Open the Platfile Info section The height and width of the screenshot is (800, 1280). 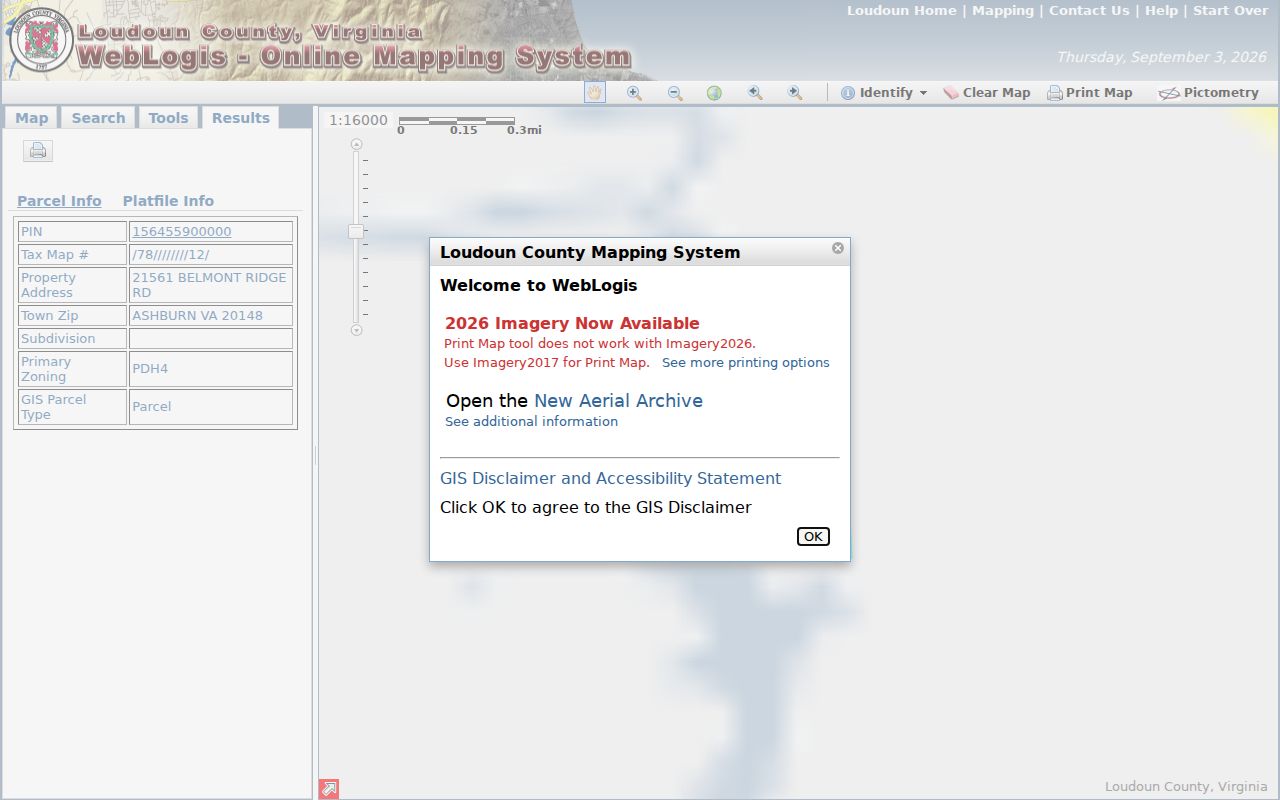[168, 201]
